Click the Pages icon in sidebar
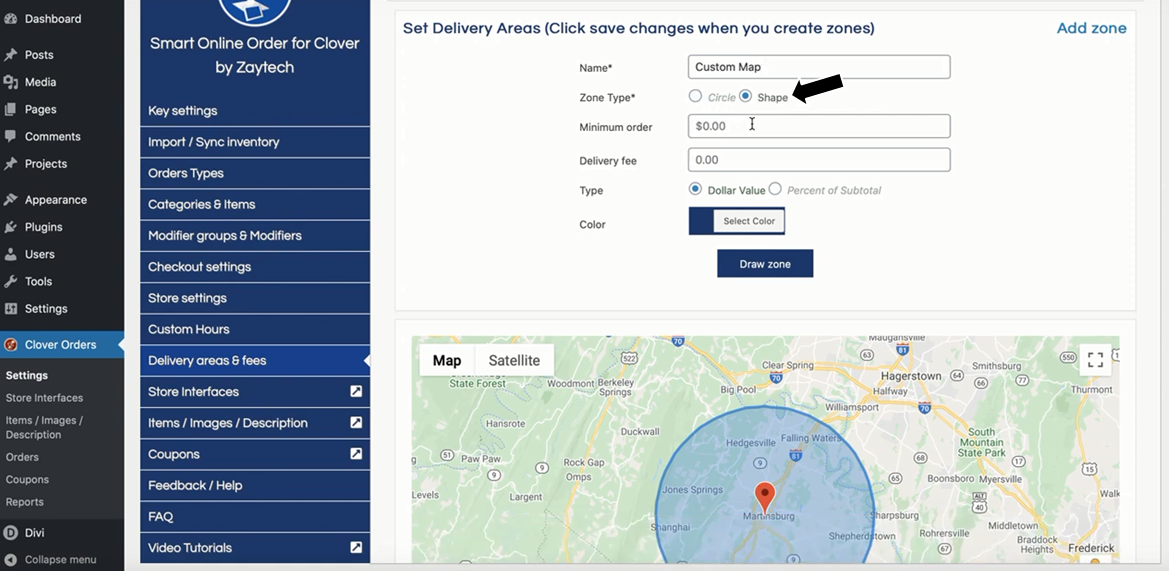 click(x=10, y=109)
